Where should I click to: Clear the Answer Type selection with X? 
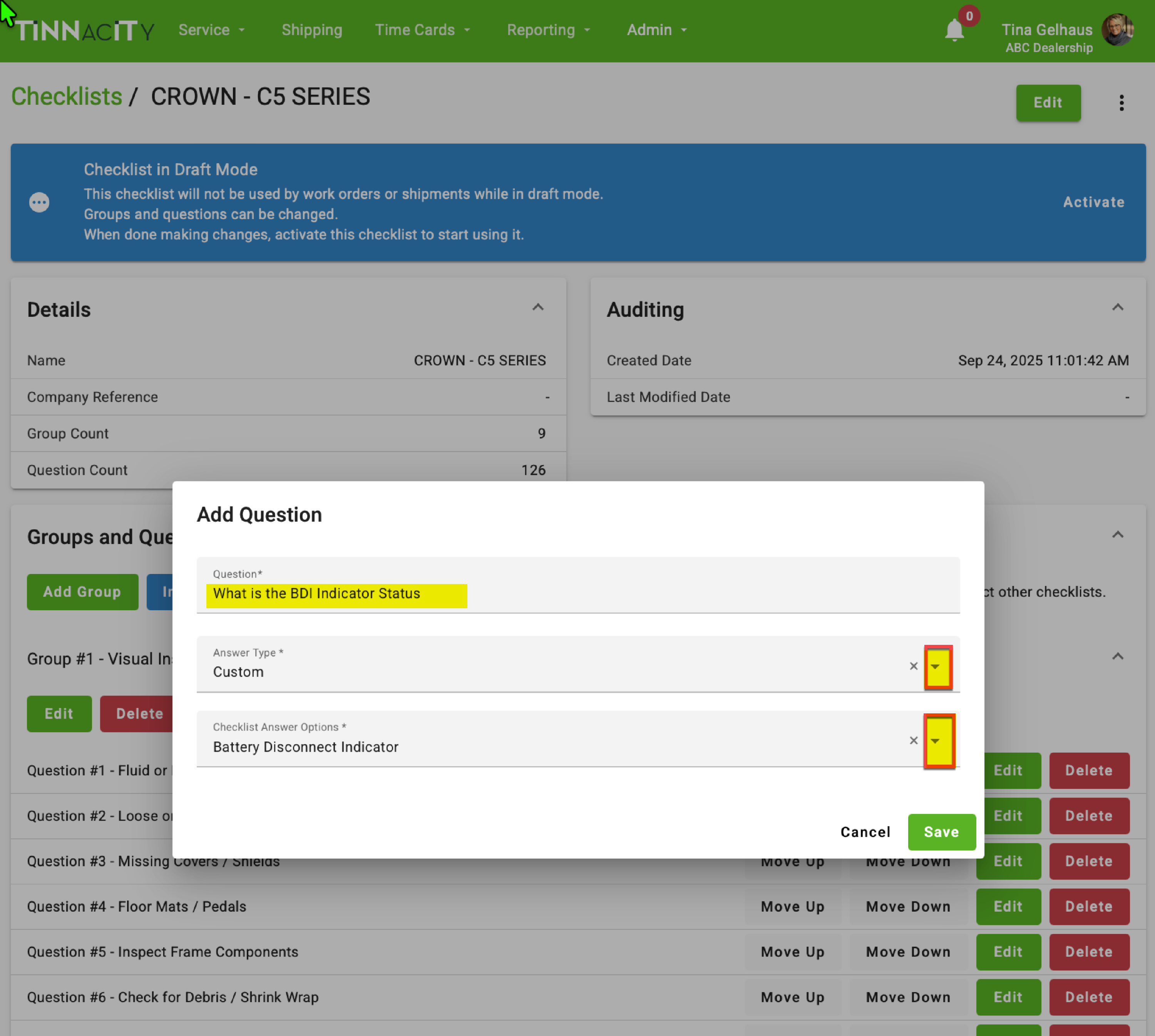[913, 666]
